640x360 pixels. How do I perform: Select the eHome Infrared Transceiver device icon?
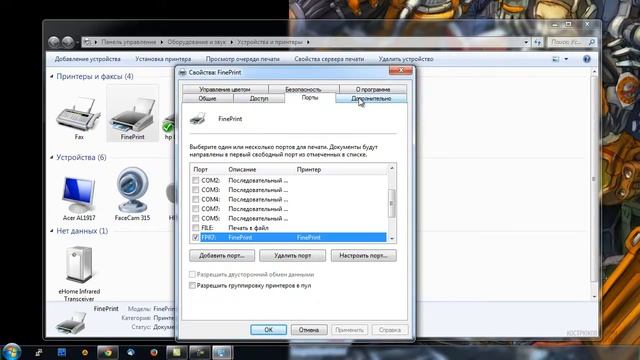[x=79, y=264]
